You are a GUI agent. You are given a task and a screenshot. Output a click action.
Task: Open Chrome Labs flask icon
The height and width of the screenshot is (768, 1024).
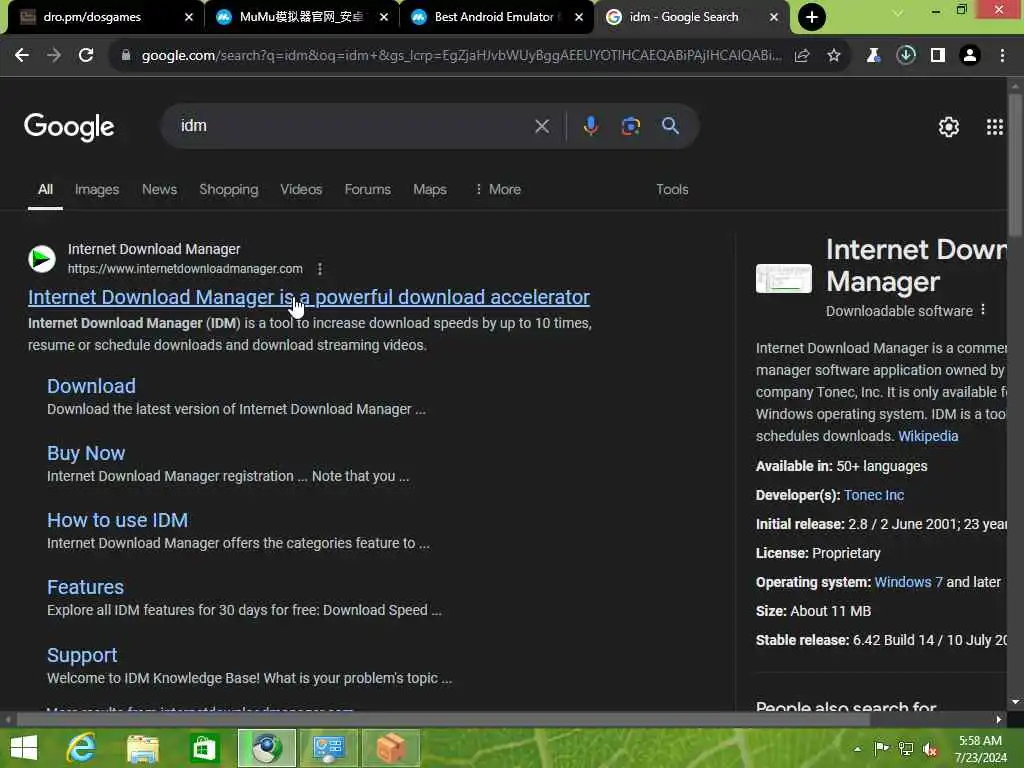coord(873,56)
